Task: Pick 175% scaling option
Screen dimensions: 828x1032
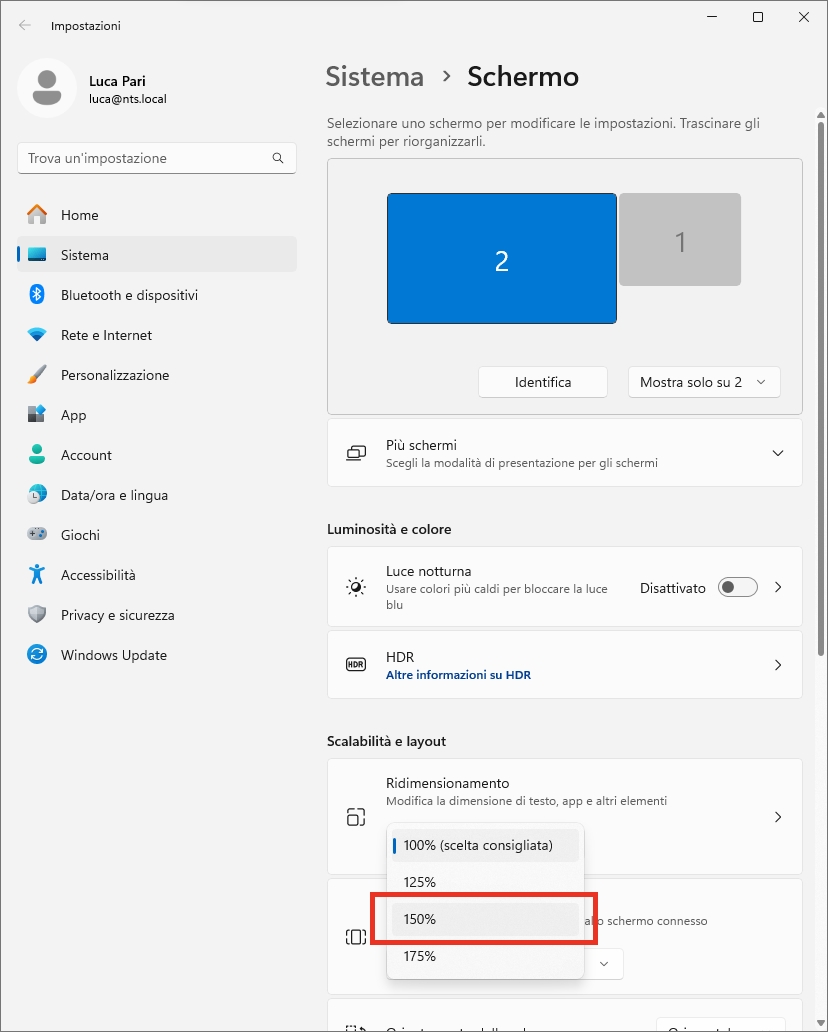Action: [x=485, y=956]
